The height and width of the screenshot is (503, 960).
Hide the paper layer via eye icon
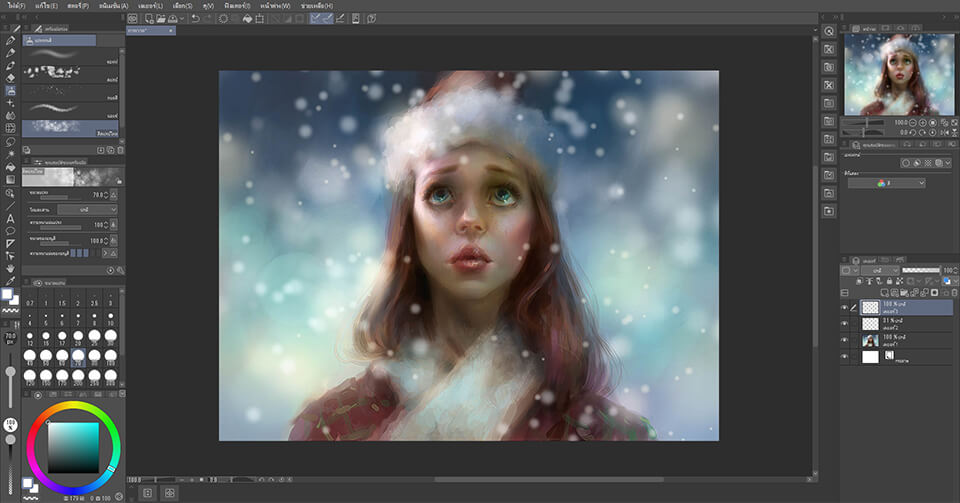(845, 356)
